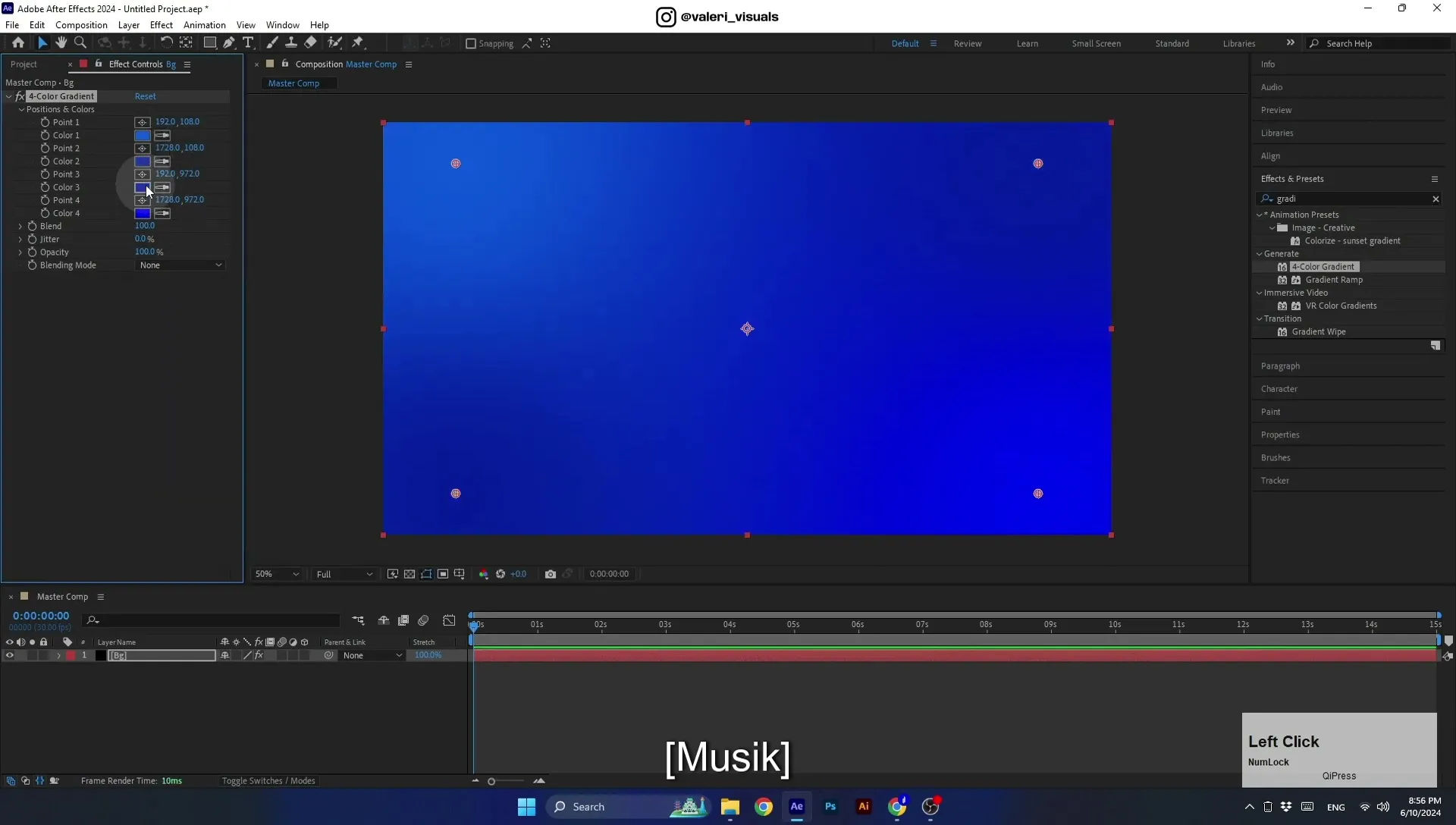
Task: Toggle the Blend stopwatch
Action: pyautogui.click(x=32, y=226)
